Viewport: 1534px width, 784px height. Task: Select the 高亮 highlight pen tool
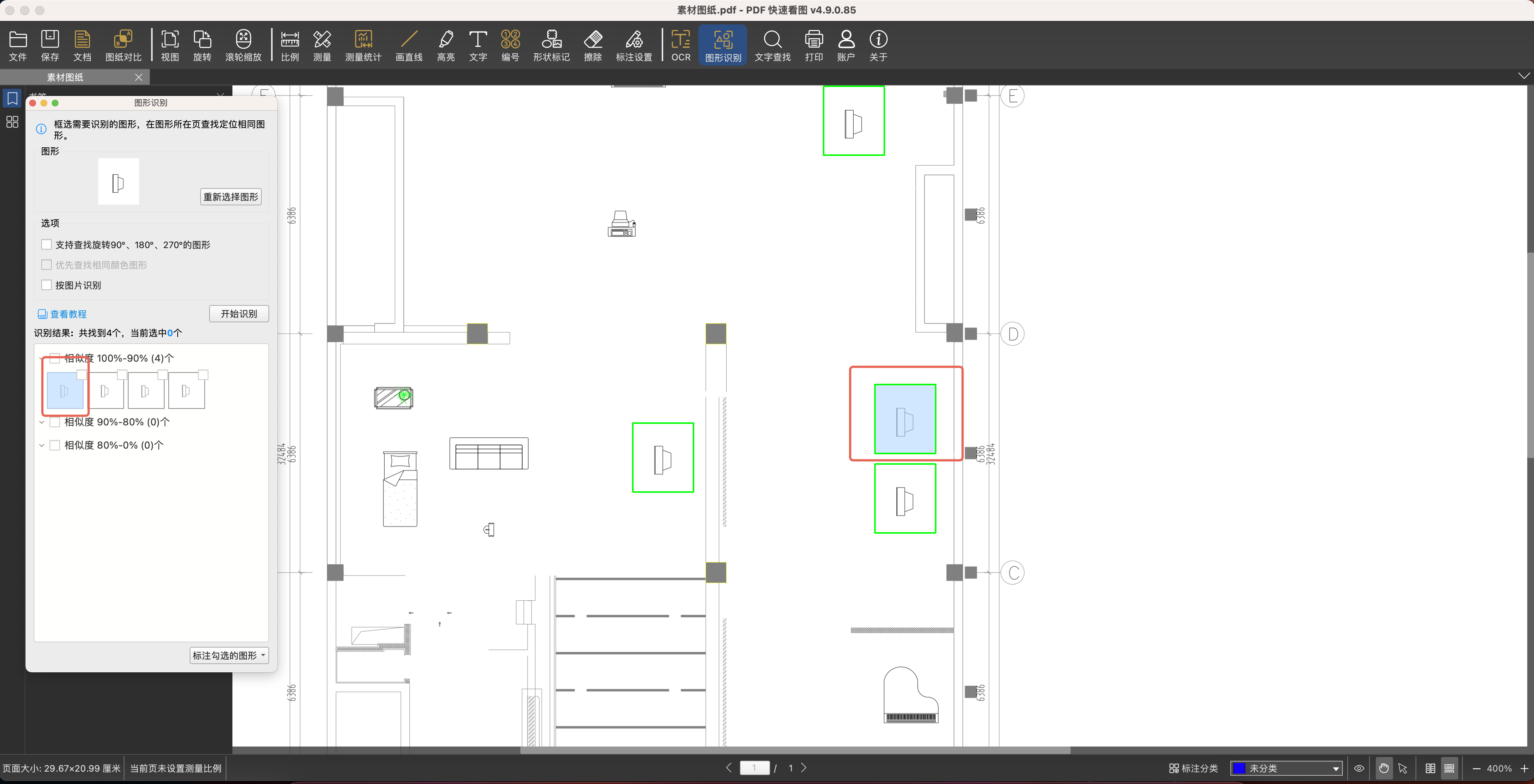pyautogui.click(x=445, y=45)
